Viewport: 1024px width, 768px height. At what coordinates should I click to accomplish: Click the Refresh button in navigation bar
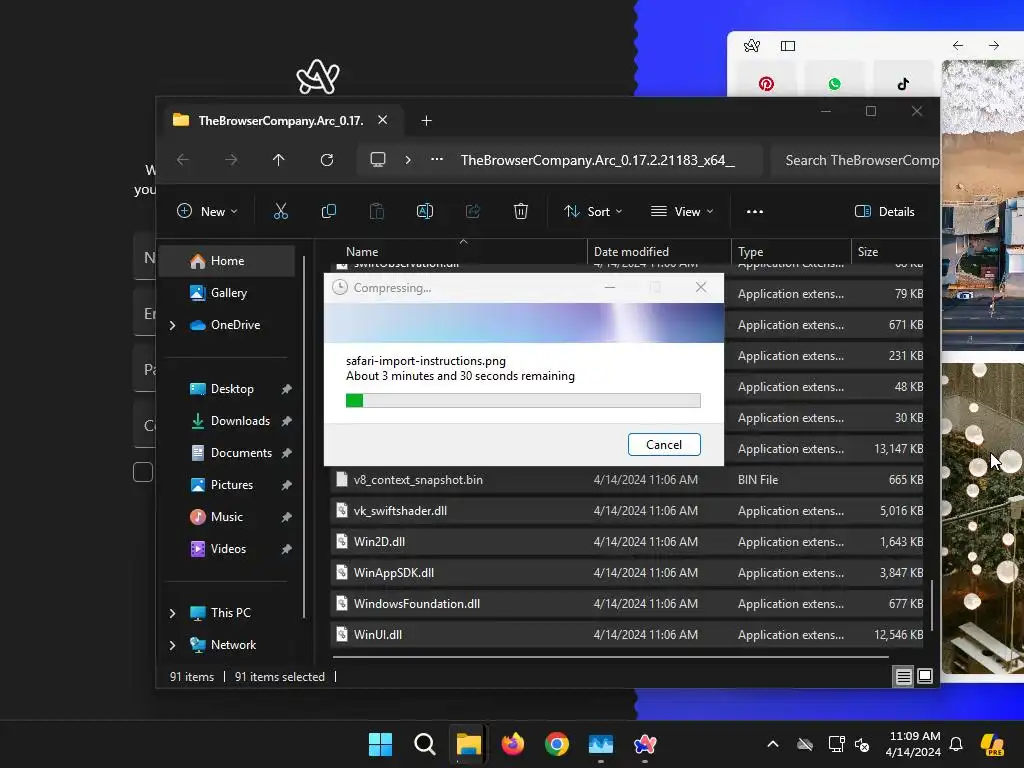(327, 160)
